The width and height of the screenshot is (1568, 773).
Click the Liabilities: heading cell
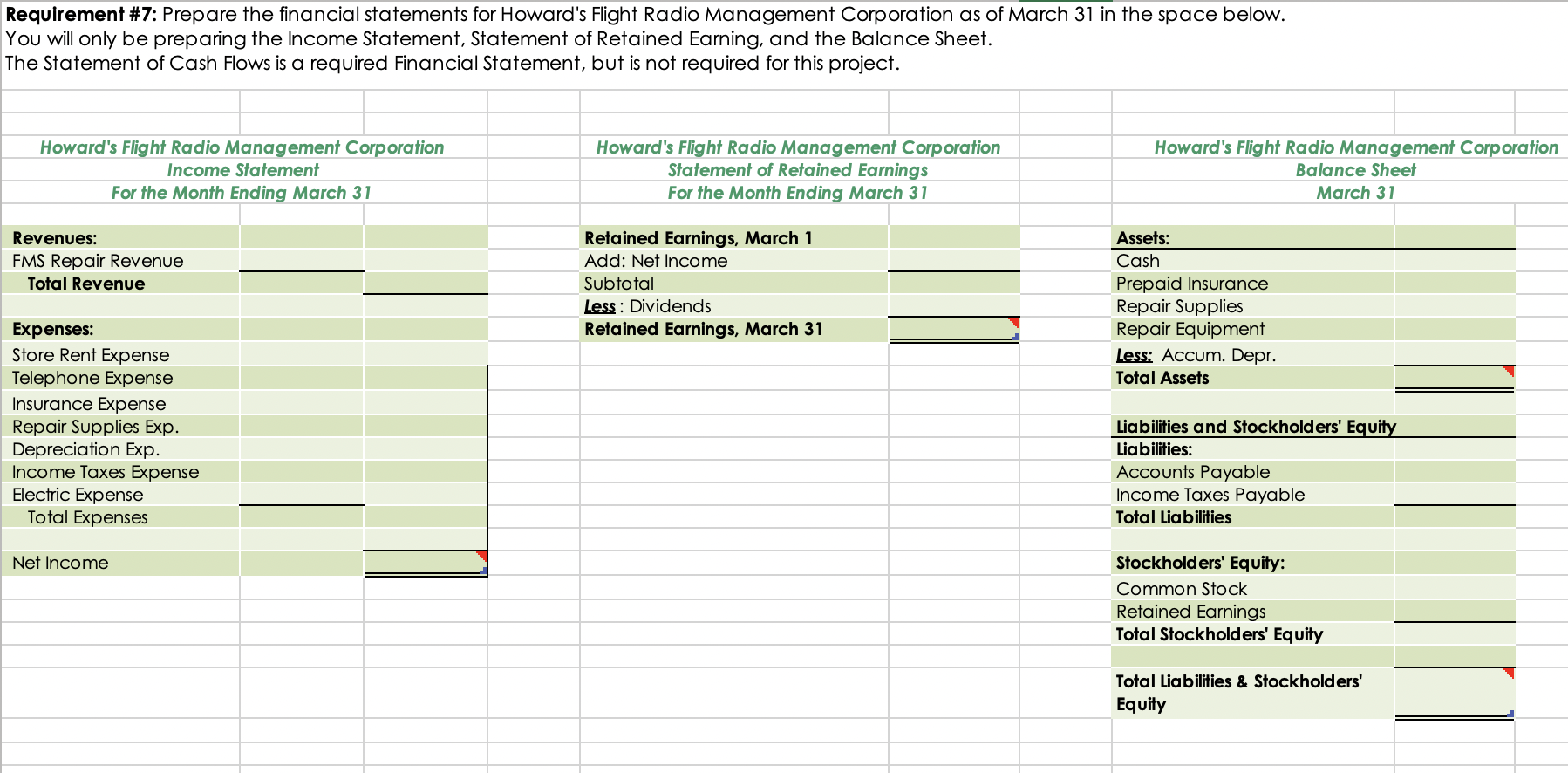pyautogui.click(x=1253, y=449)
